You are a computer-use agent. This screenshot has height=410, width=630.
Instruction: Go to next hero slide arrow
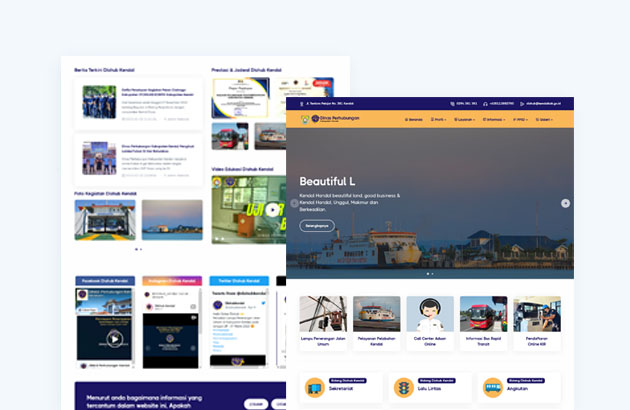tap(565, 203)
